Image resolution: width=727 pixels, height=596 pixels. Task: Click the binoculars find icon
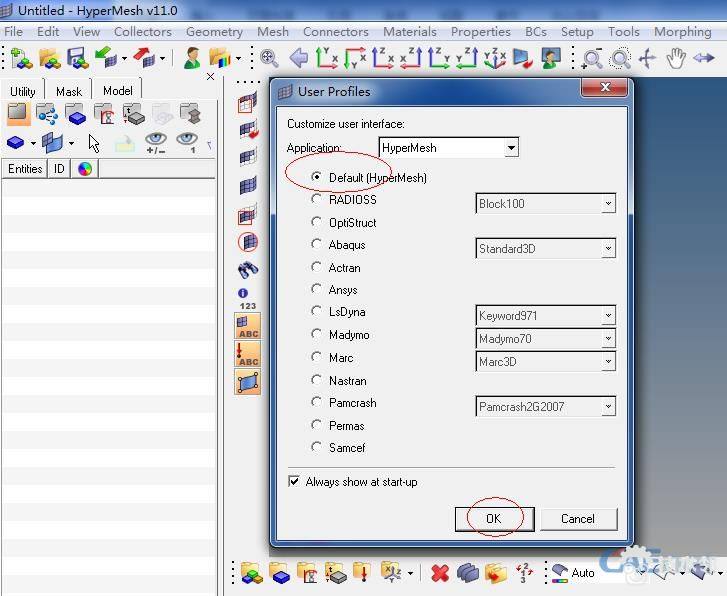coord(248,270)
